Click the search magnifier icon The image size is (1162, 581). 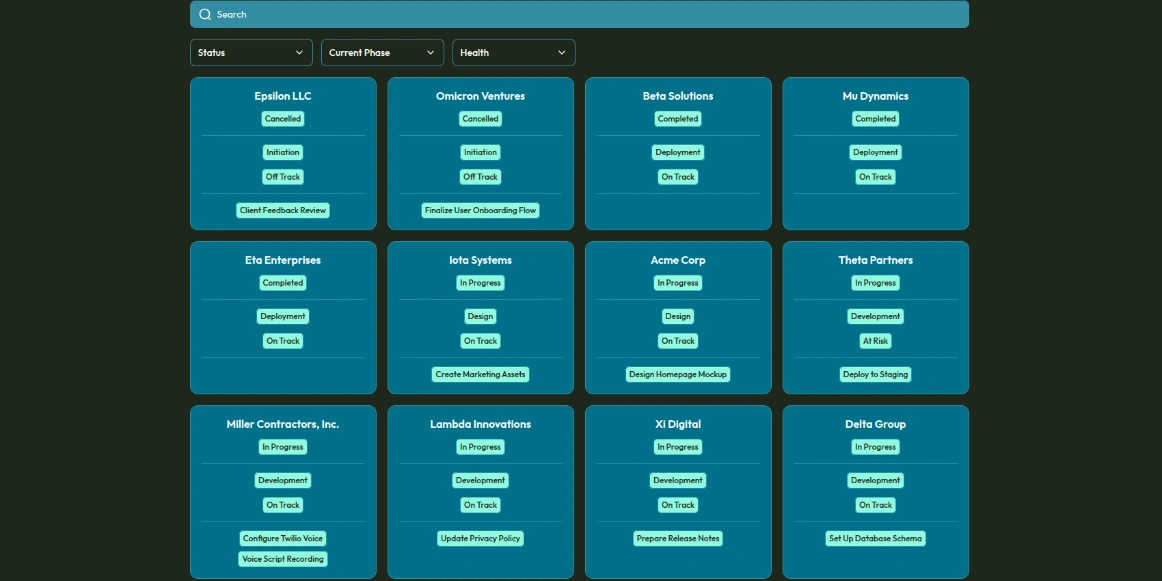(x=205, y=14)
